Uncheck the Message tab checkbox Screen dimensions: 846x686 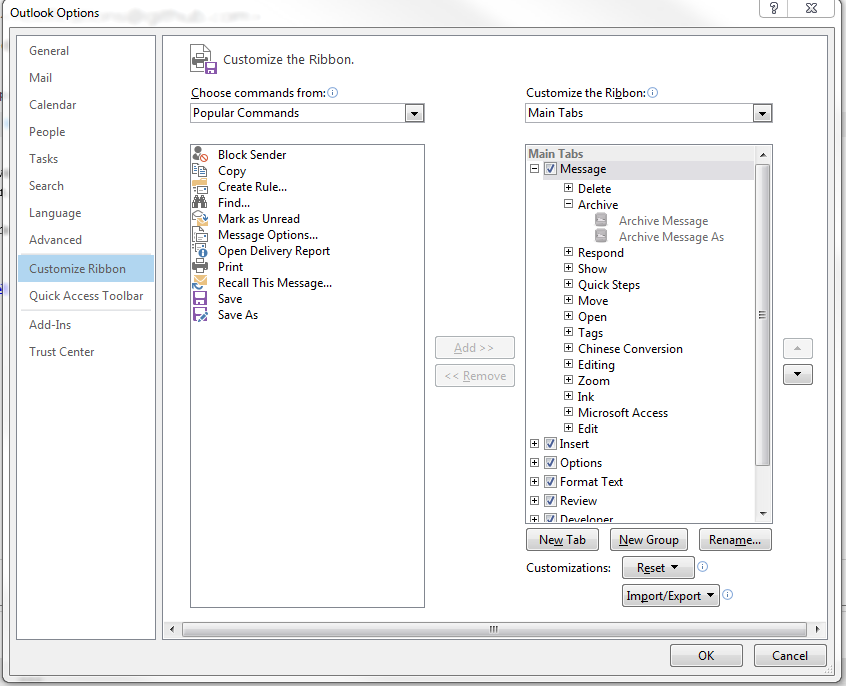coord(550,169)
